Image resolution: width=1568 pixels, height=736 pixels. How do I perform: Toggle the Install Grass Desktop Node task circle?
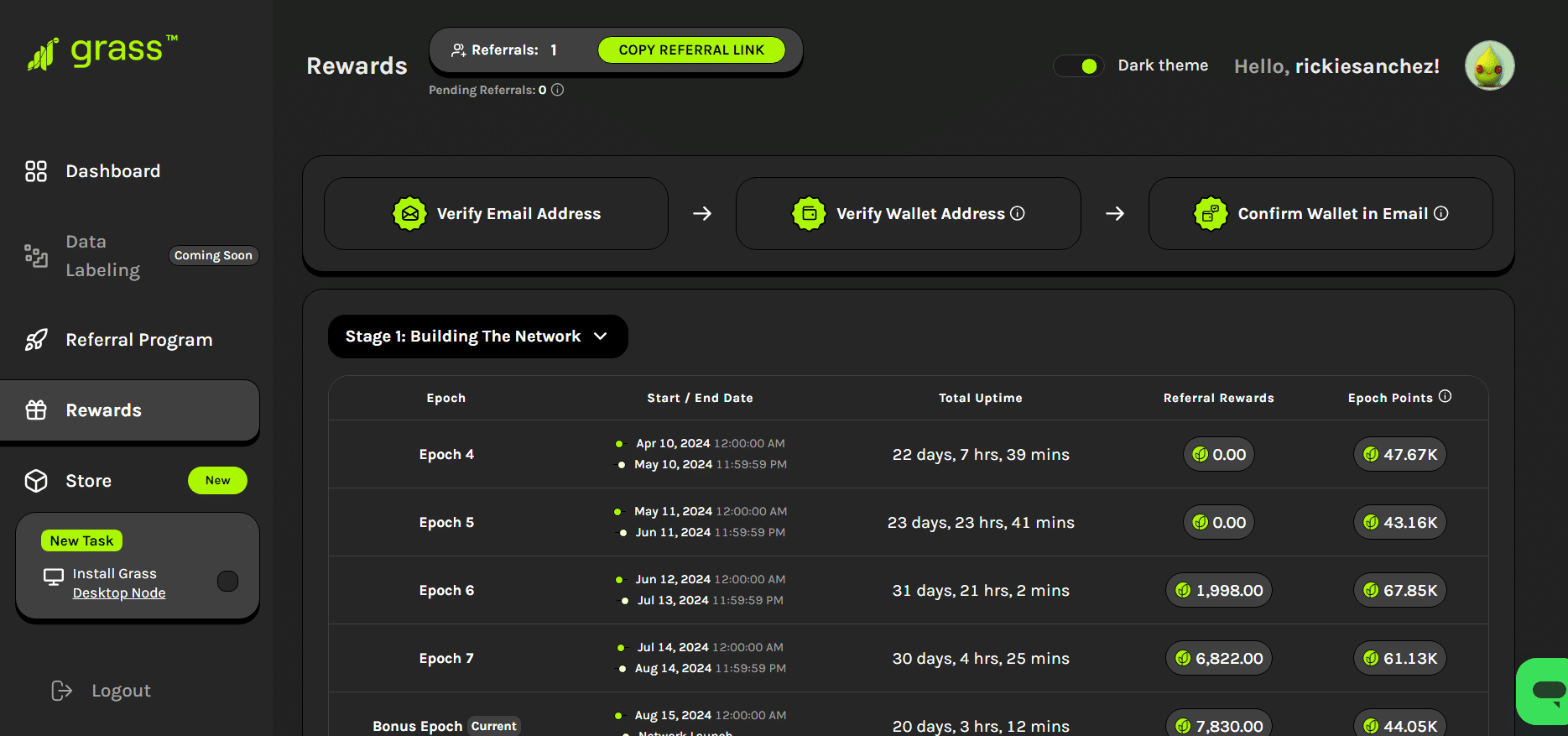coord(227,581)
